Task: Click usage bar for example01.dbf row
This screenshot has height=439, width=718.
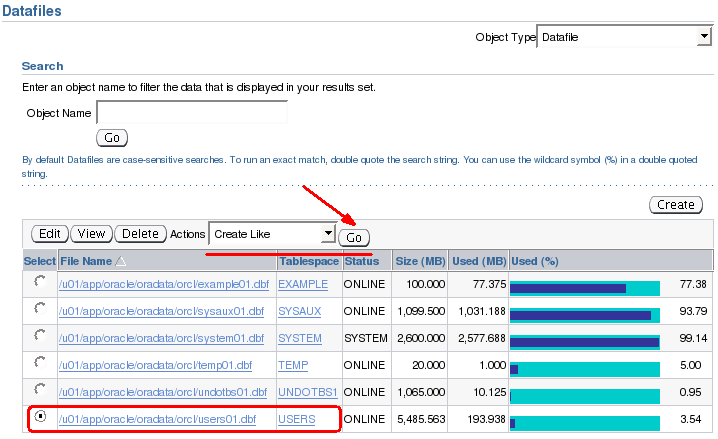Action: (x=585, y=288)
